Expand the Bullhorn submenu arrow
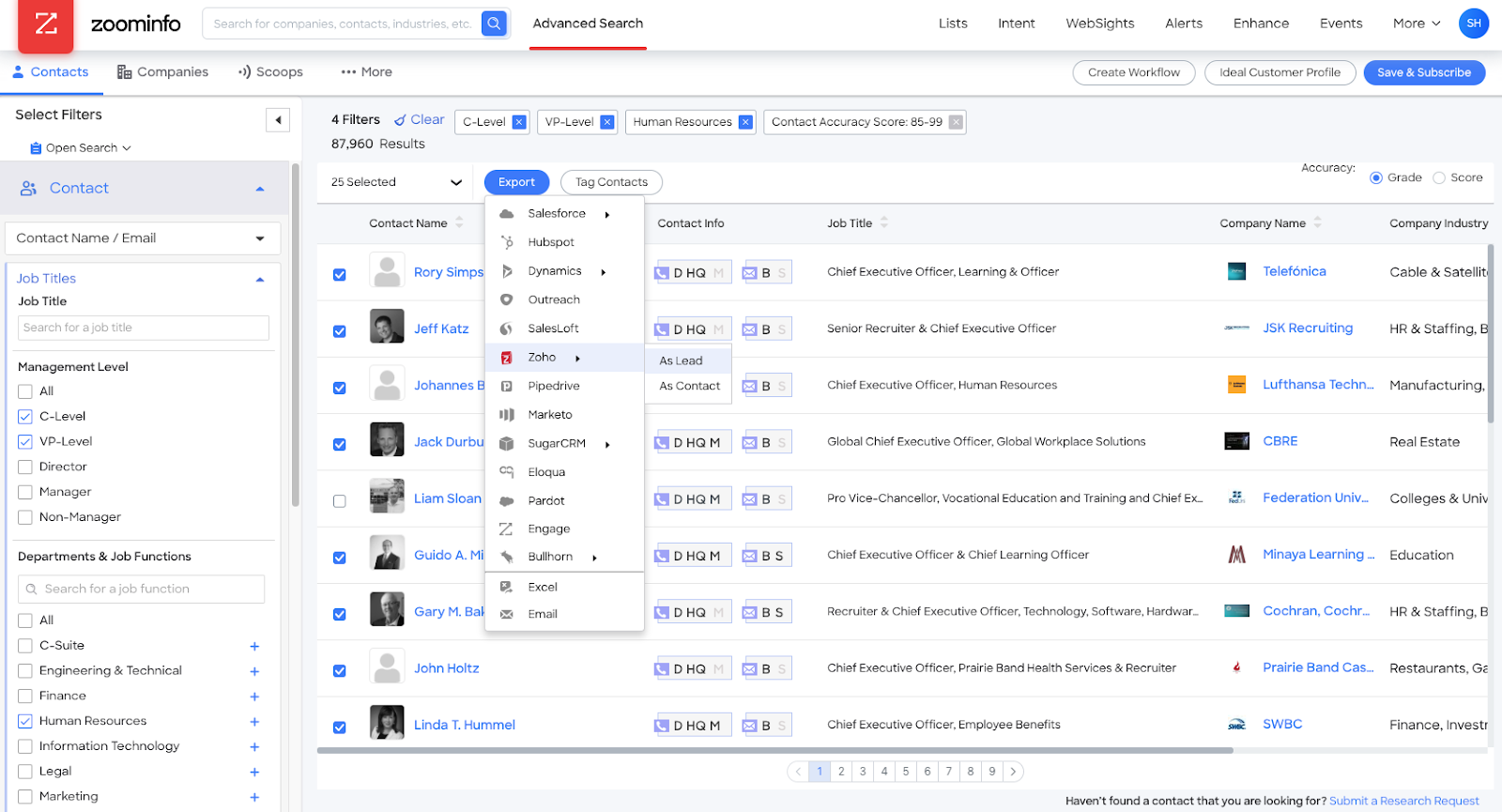1502x812 pixels. click(594, 558)
